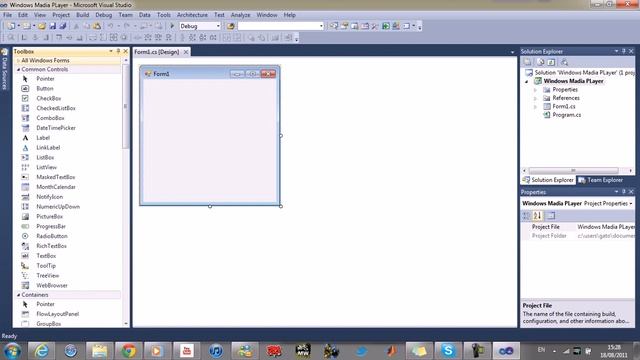
Task: Select the Form1.cs [Design] document tab
Action: click(x=157, y=52)
